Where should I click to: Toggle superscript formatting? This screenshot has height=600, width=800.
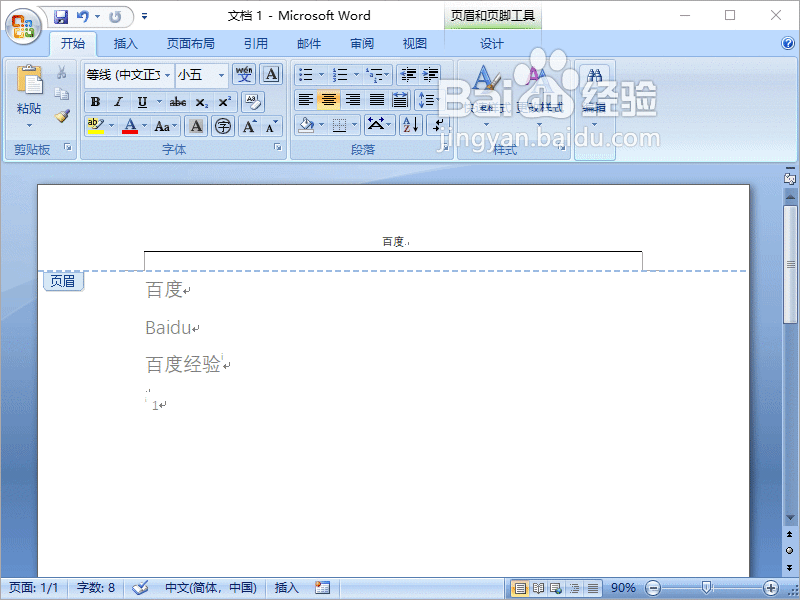coord(224,102)
